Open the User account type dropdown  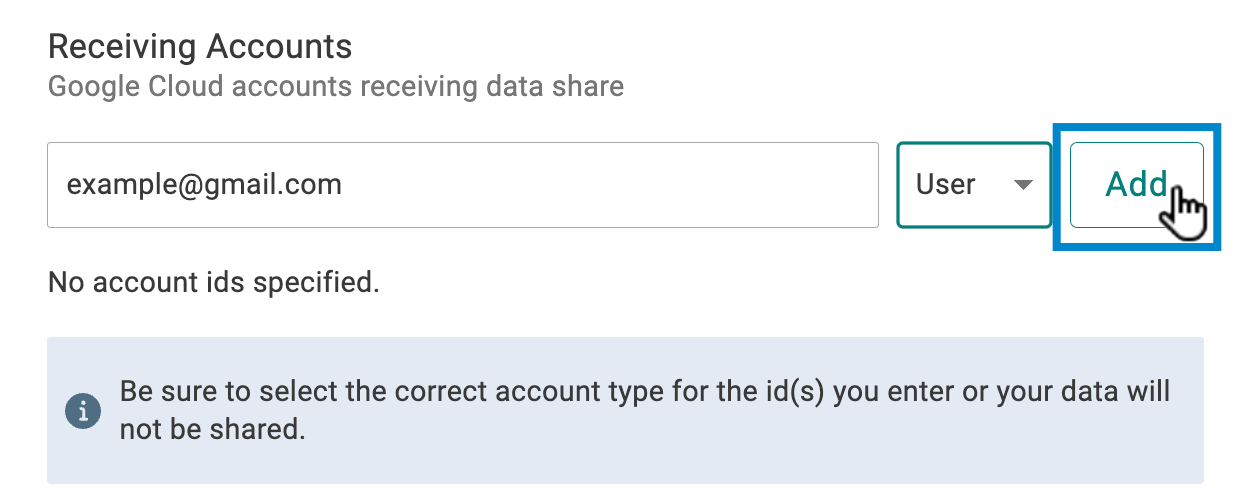point(974,185)
